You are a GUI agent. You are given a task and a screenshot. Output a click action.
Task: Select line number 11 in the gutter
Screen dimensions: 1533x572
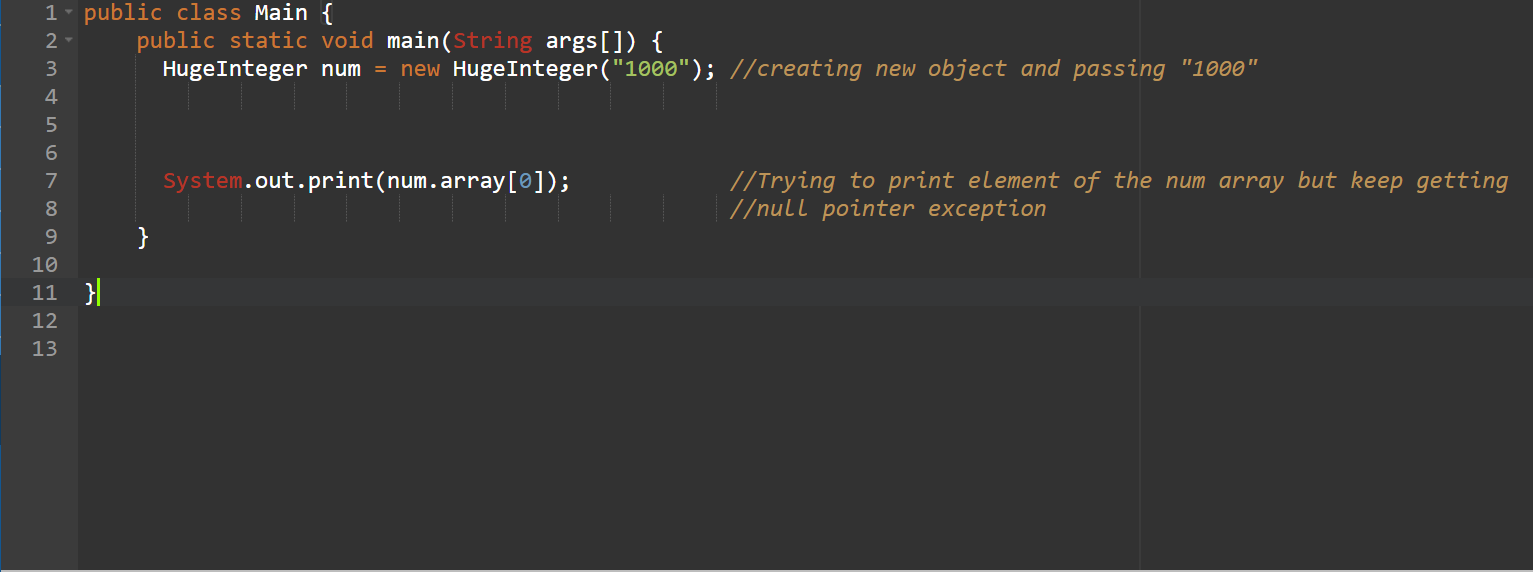click(44, 293)
